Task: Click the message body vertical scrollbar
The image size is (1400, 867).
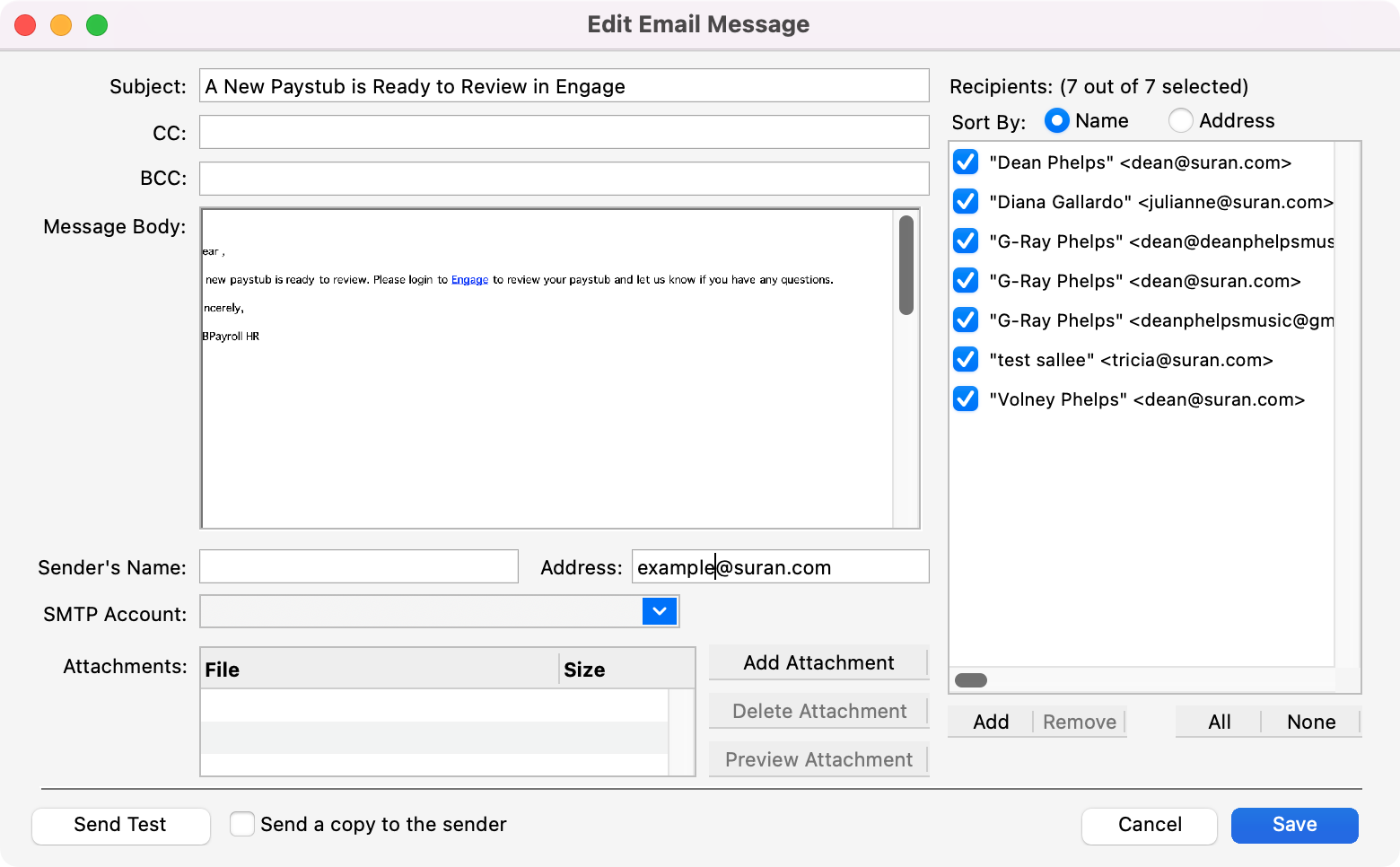Action: coord(906,266)
